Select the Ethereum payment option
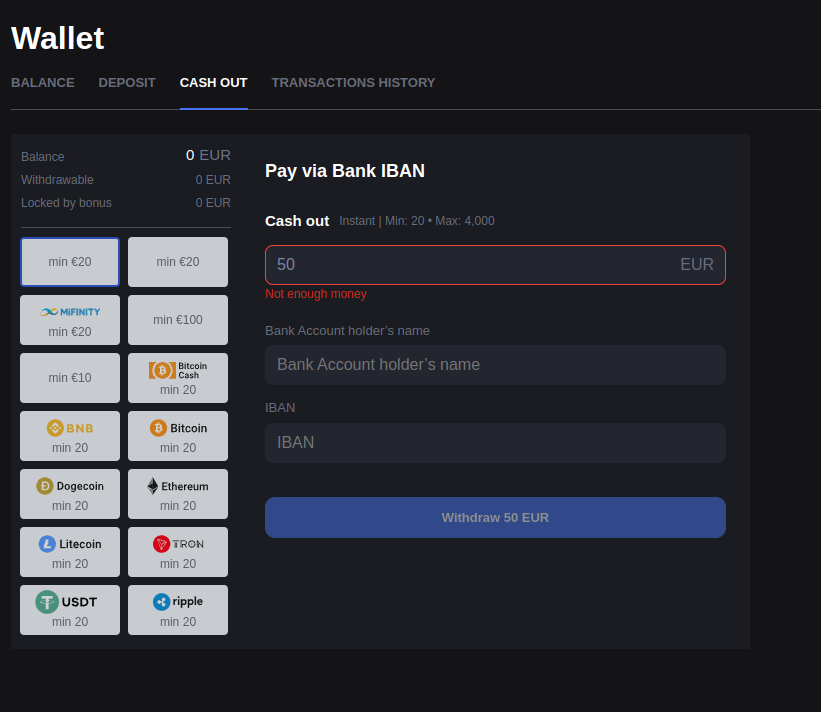 tap(178, 494)
